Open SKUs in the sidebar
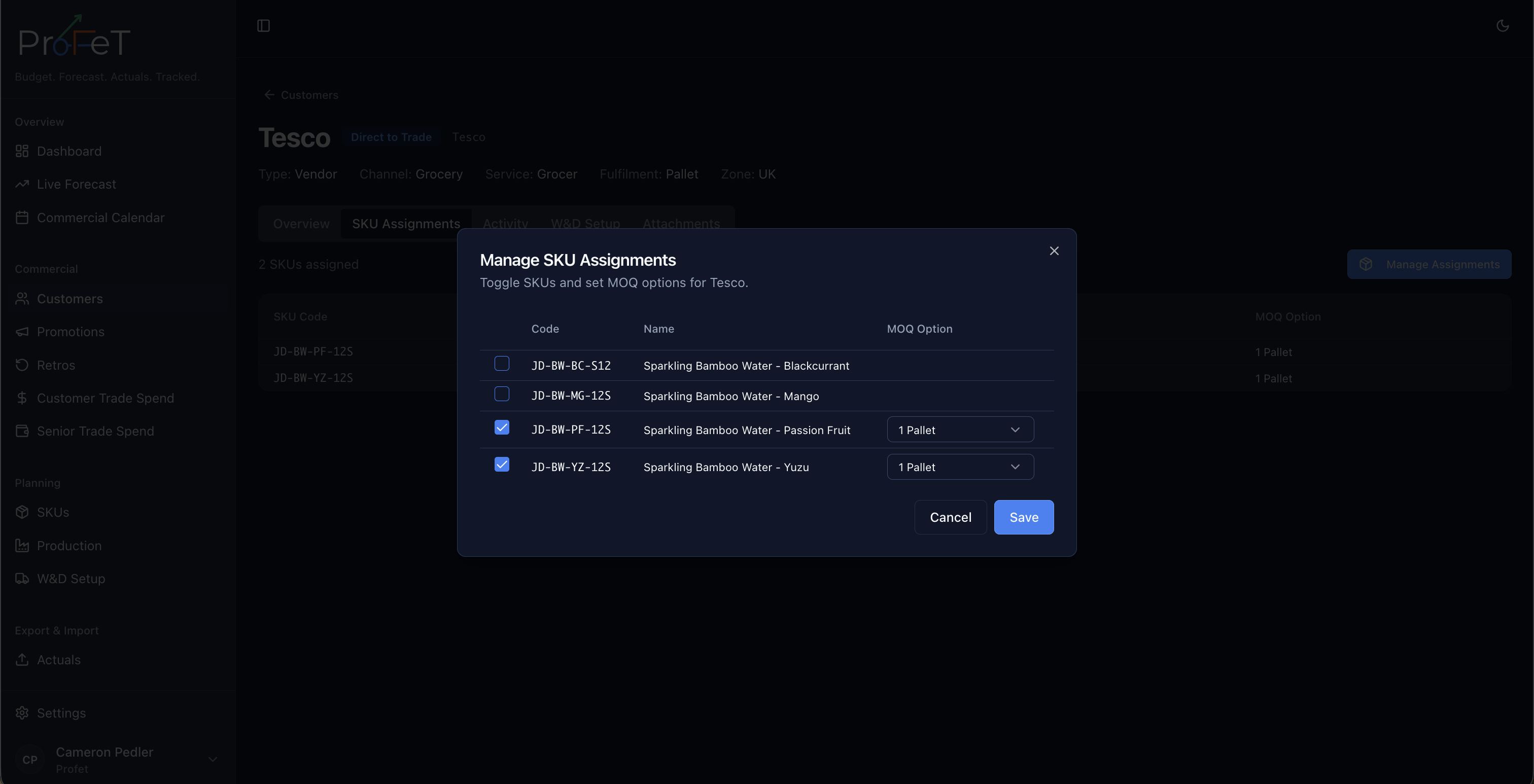1534x784 pixels. pyautogui.click(x=118, y=512)
